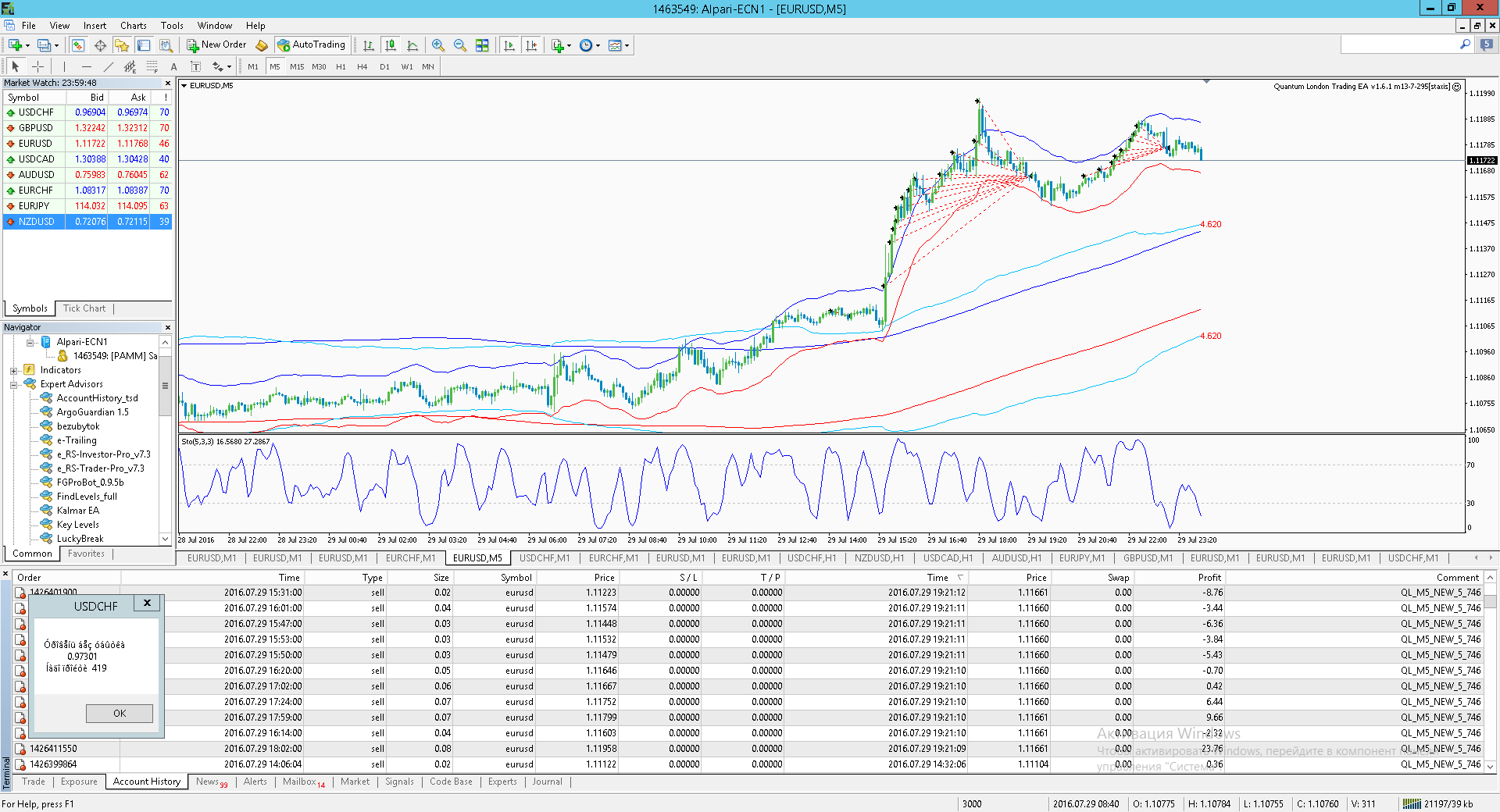Set timeframe to H1

coord(341,66)
